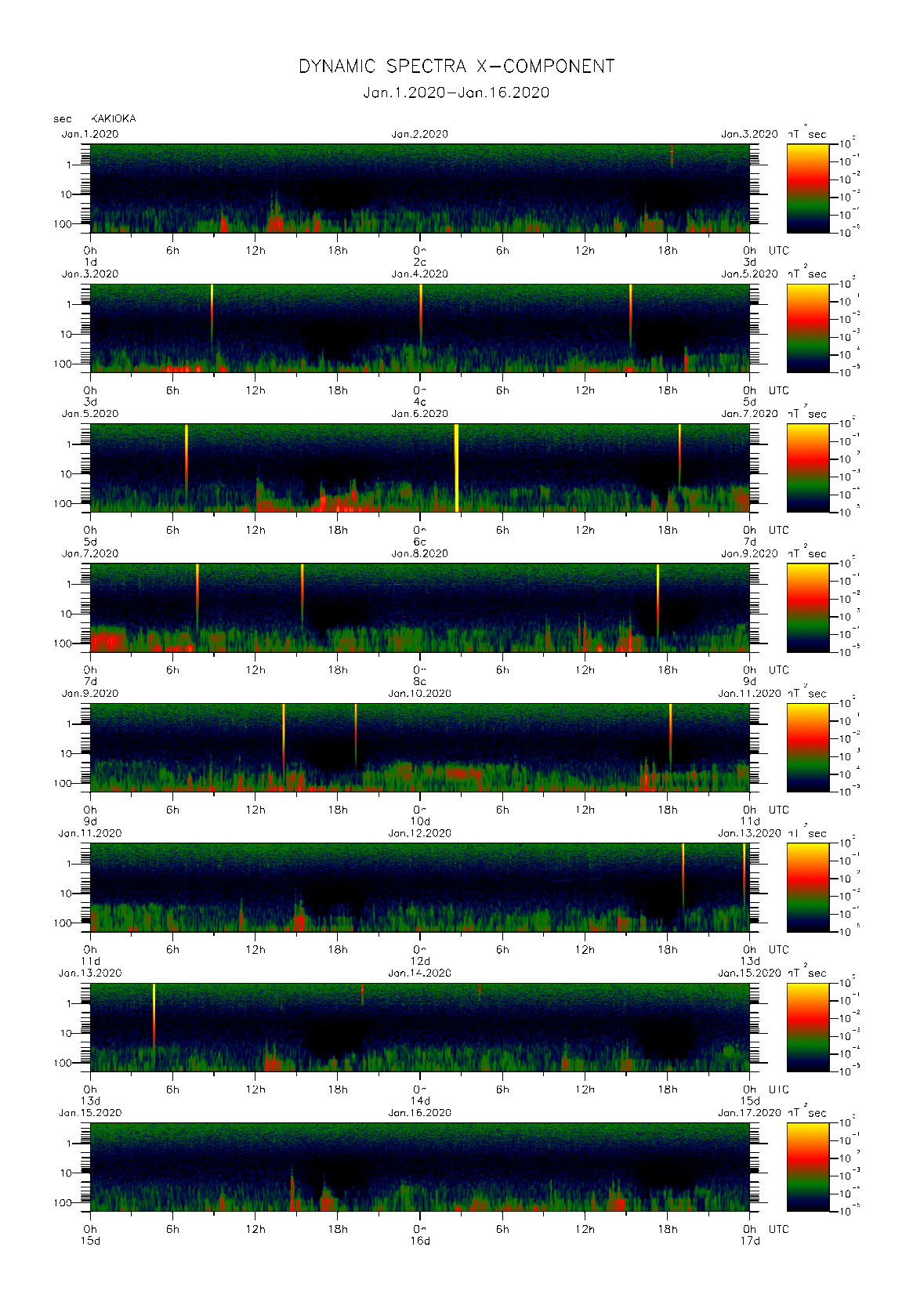Click the Jan.10.2020 date label
The image size is (913, 1316).
coord(420,694)
